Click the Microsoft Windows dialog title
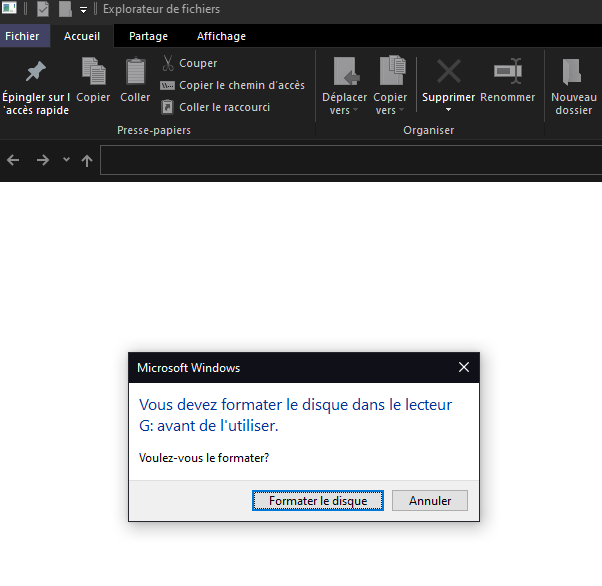Viewport: 602px width, 586px height. (189, 368)
